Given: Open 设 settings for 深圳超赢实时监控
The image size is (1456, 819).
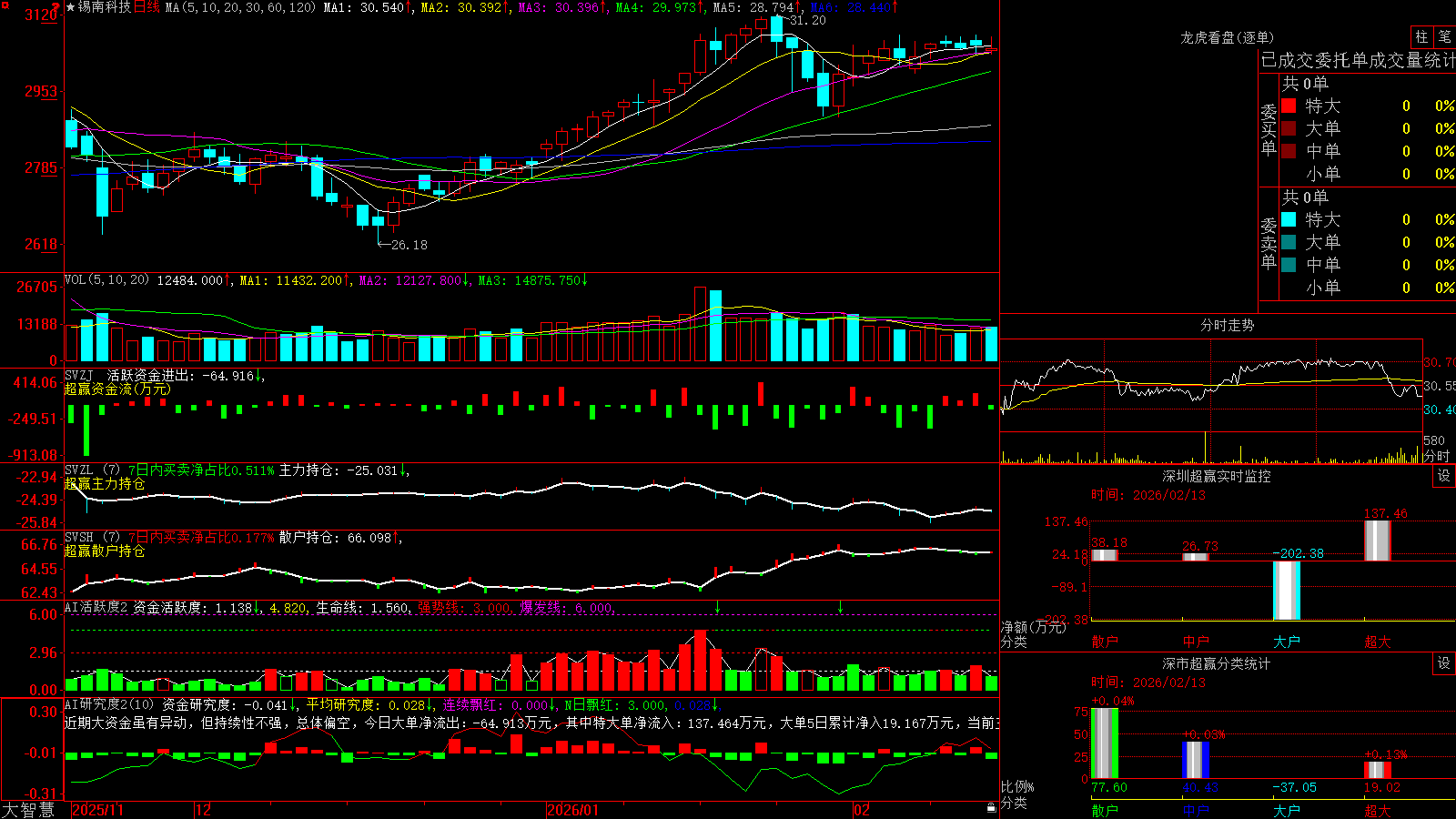Looking at the screenshot, I should click(x=1443, y=476).
